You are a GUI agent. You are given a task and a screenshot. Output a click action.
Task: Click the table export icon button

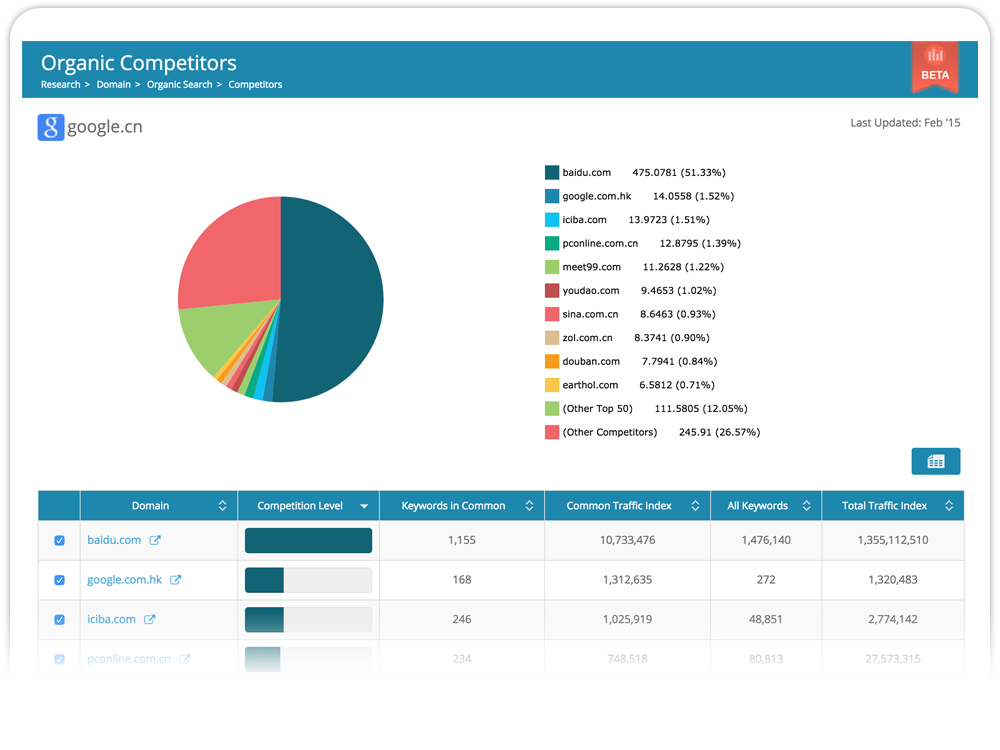pyautogui.click(x=936, y=461)
